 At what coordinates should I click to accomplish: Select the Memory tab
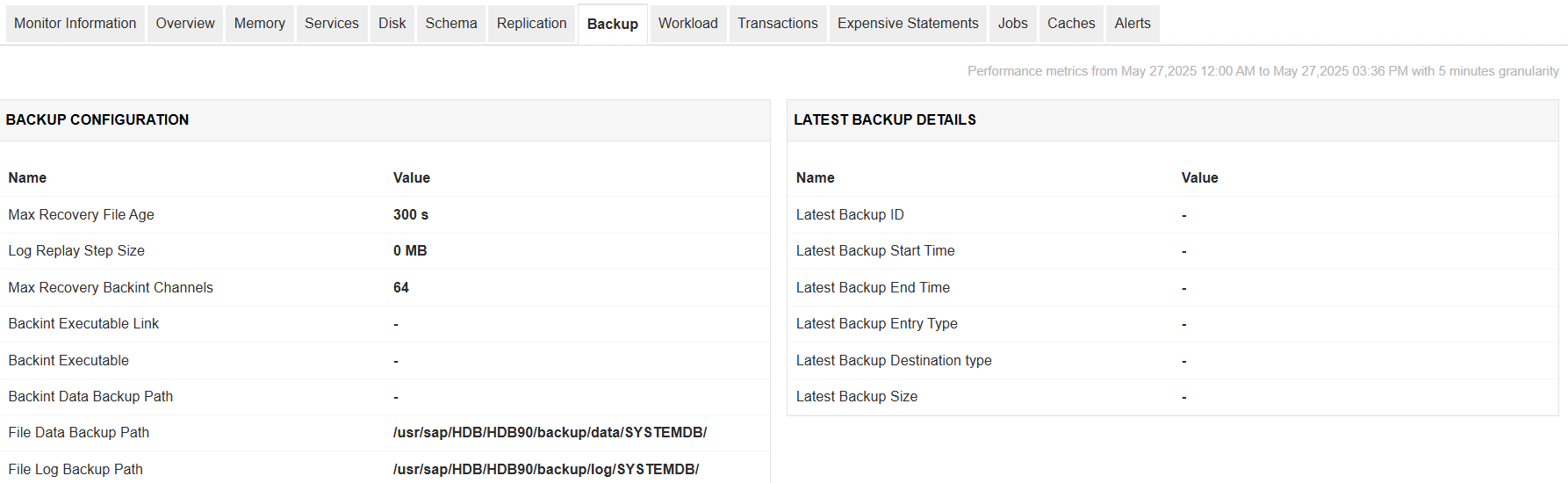pyautogui.click(x=259, y=24)
